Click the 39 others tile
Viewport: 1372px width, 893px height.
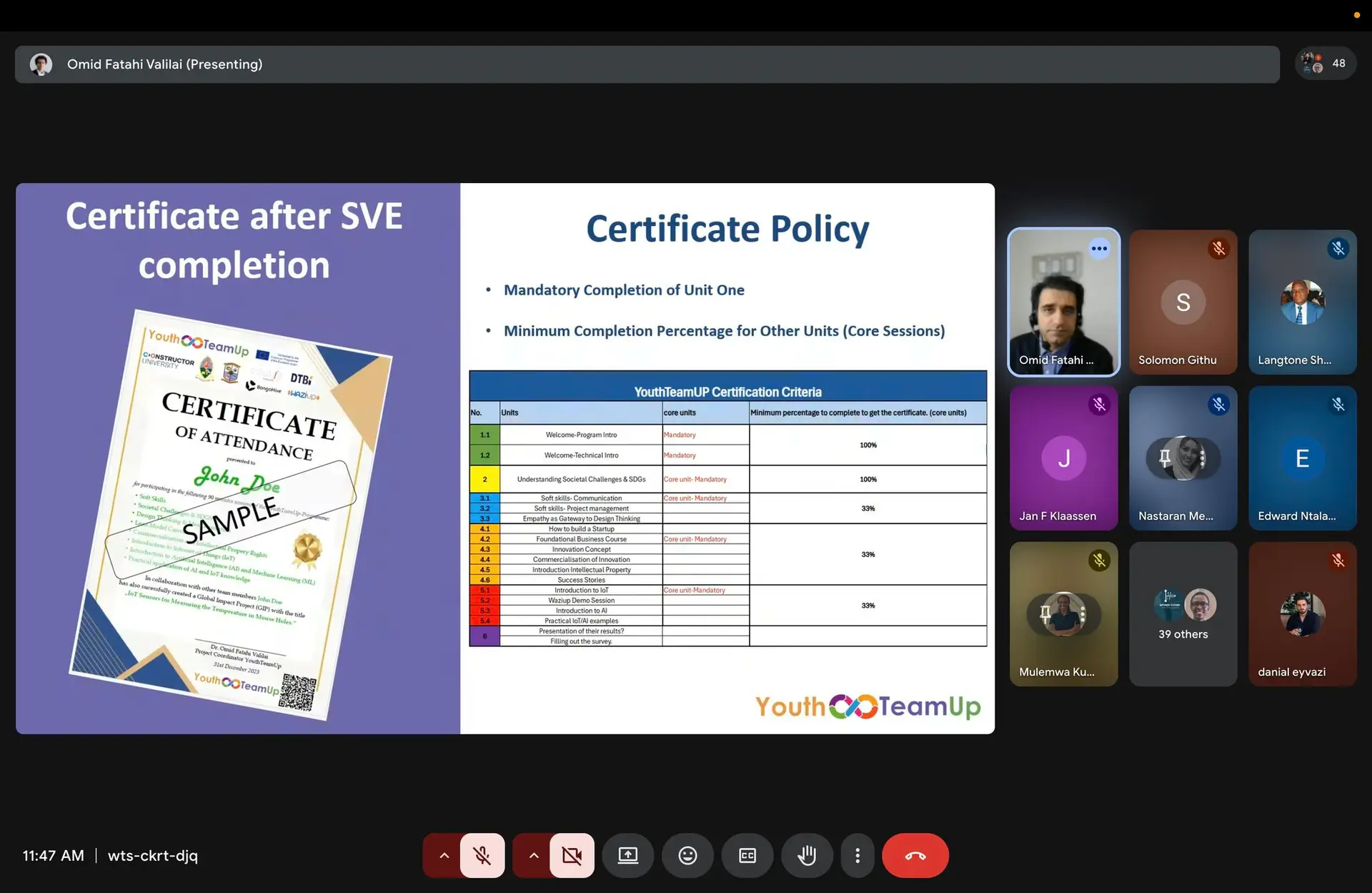pos(1183,615)
